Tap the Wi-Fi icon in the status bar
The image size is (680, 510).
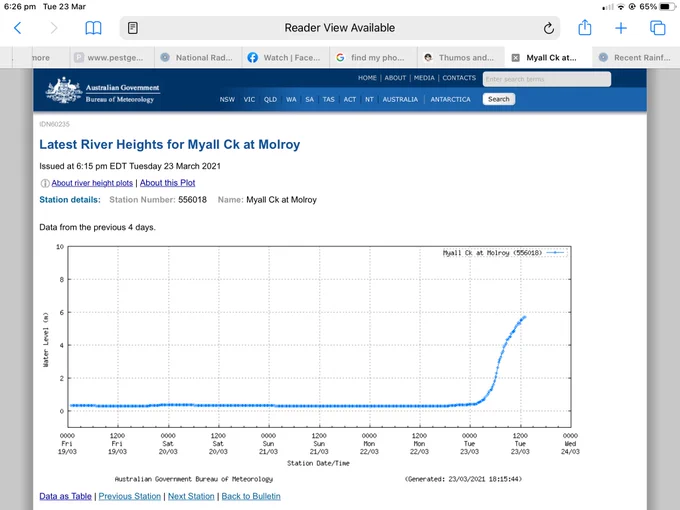click(x=621, y=7)
